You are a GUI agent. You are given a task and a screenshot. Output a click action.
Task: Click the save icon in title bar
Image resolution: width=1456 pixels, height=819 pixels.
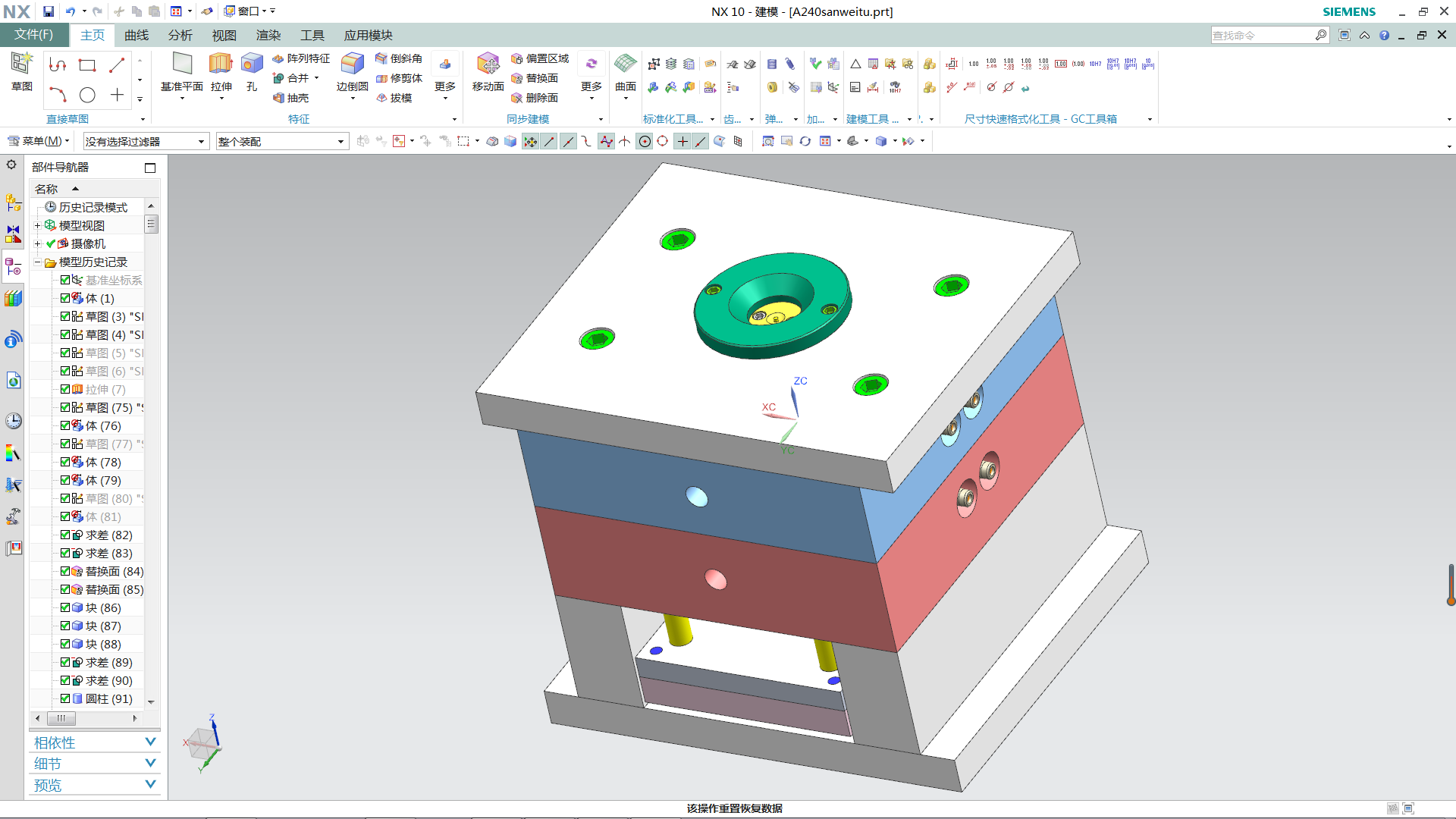[x=49, y=11]
